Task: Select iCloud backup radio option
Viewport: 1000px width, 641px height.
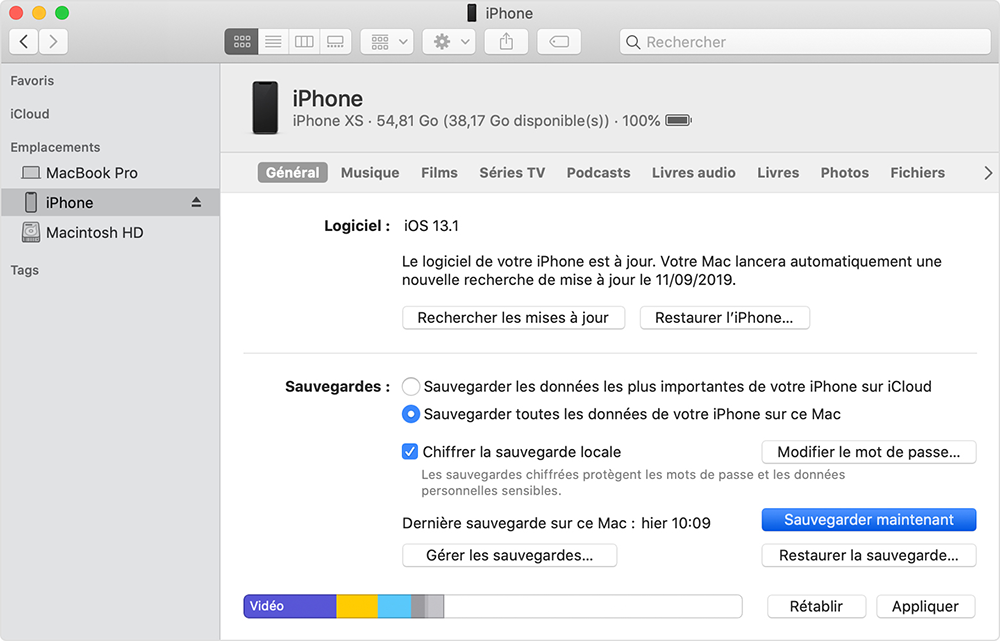Action: pyautogui.click(x=411, y=386)
